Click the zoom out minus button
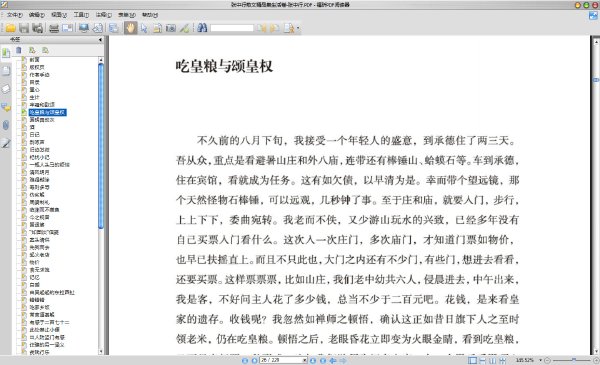Screen dimensions: 600x365 point(547,360)
